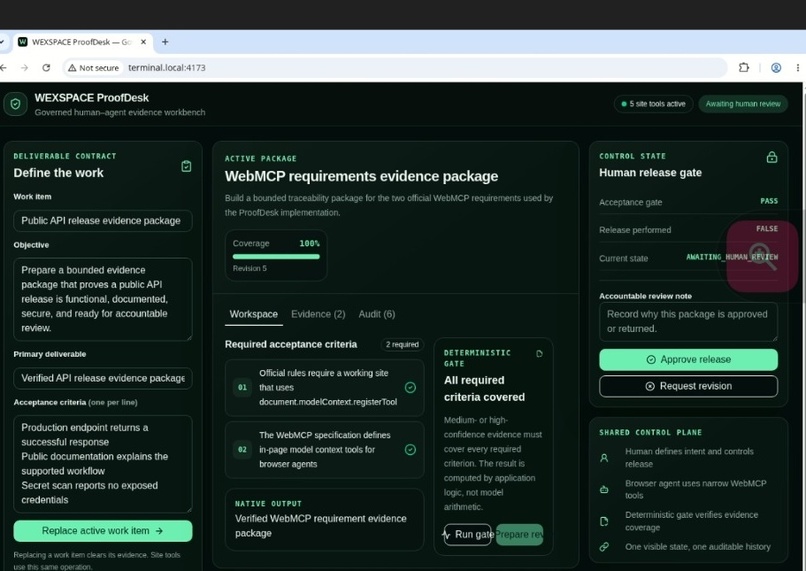Image resolution: width=806 pixels, height=571 pixels.
Task: Click the person icon beside Human defines intent
Action: pyautogui.click(x=604, y=457)
